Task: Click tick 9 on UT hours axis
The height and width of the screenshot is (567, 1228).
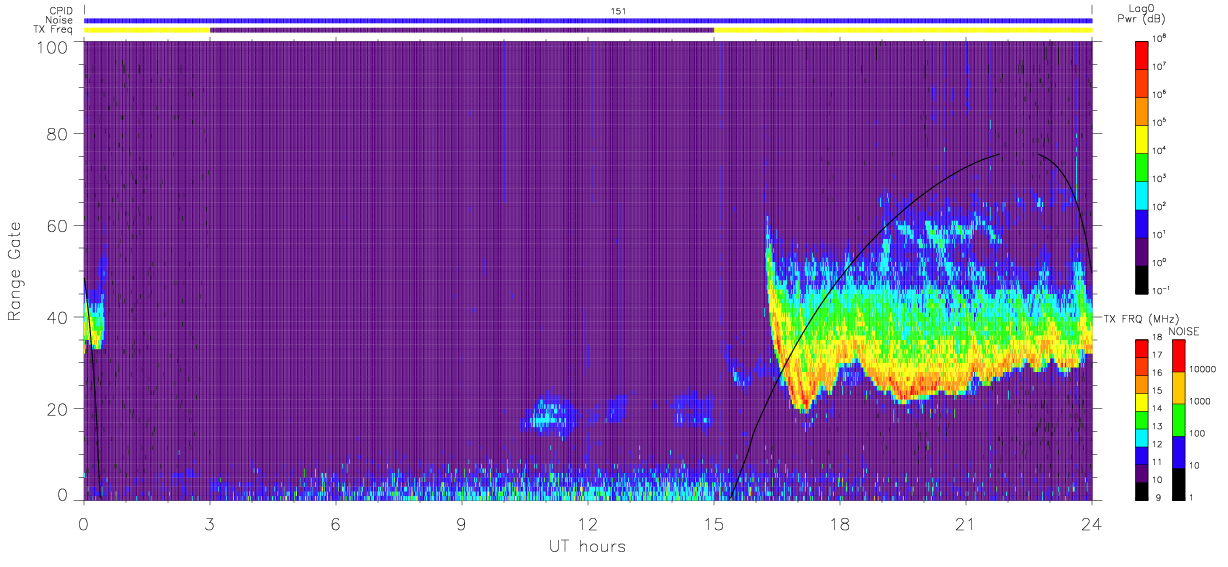Action: (x=462, y=524)
